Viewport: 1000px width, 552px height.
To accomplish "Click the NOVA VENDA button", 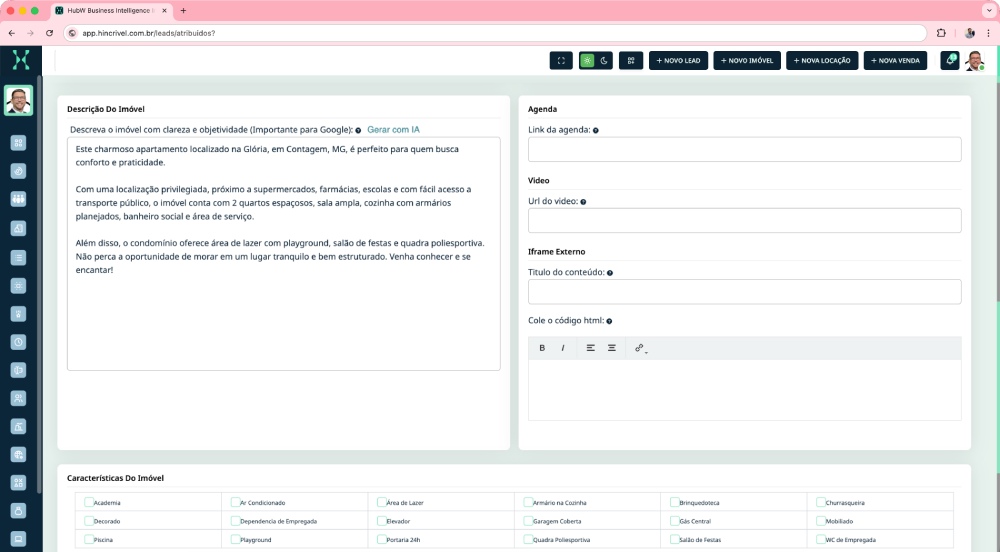I will tap(895, 60).
